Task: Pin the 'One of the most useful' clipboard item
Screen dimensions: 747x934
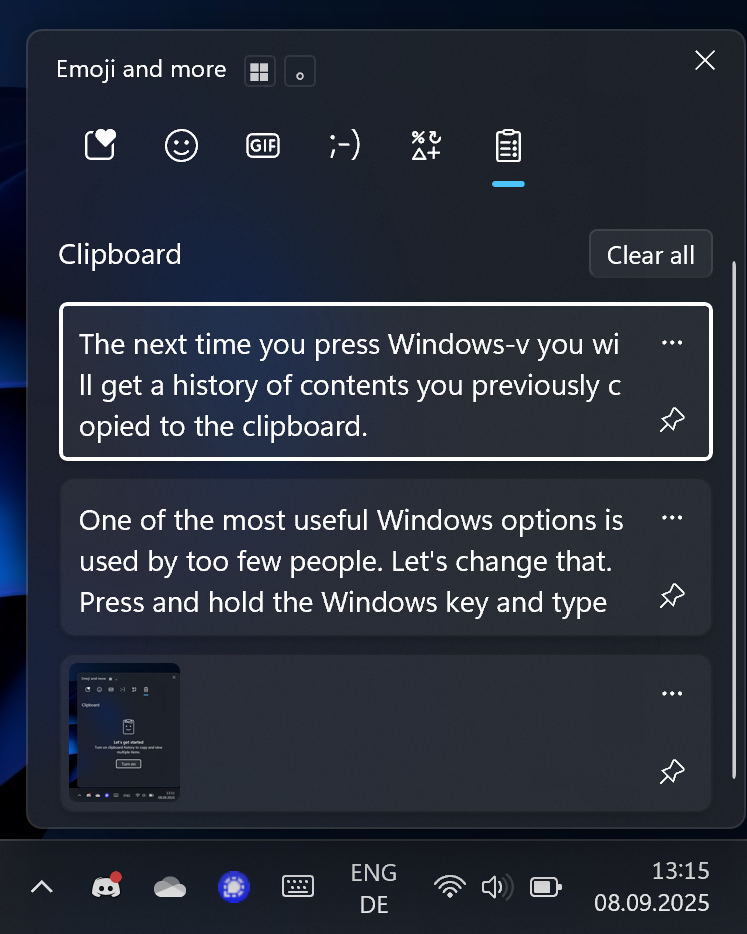Action: 672,596
